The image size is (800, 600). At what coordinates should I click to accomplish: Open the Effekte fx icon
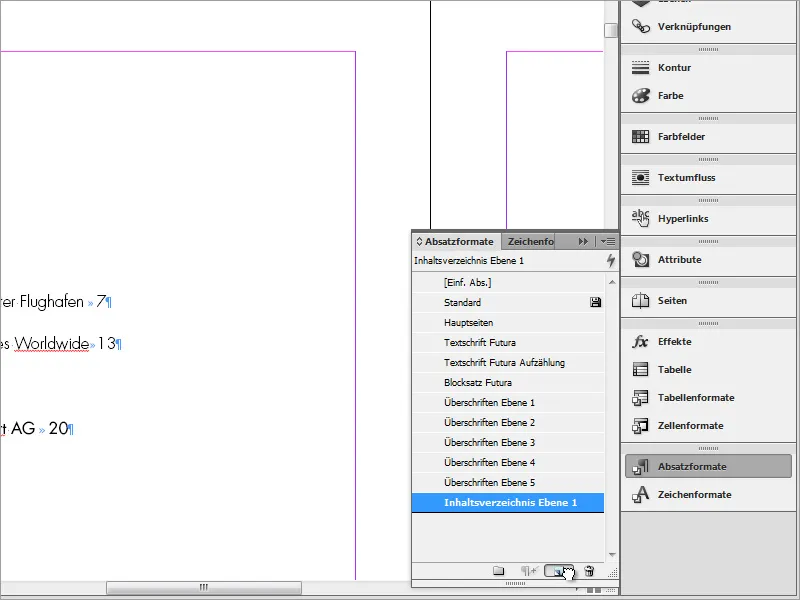tap(641, 341)
